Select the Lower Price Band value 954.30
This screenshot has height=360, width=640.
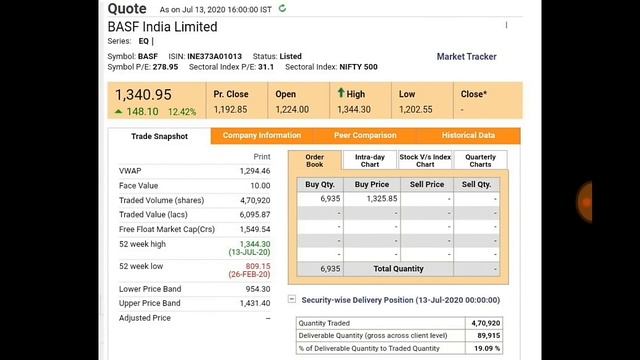(x=258, y=289)
